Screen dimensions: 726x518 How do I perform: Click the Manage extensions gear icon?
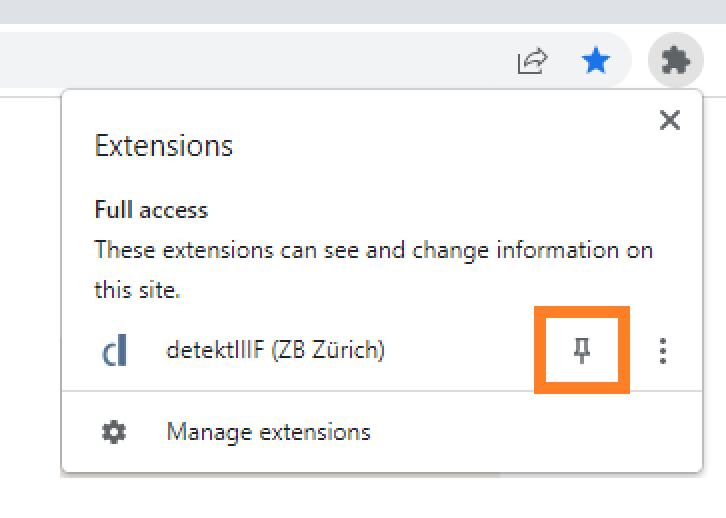[115, 432]
